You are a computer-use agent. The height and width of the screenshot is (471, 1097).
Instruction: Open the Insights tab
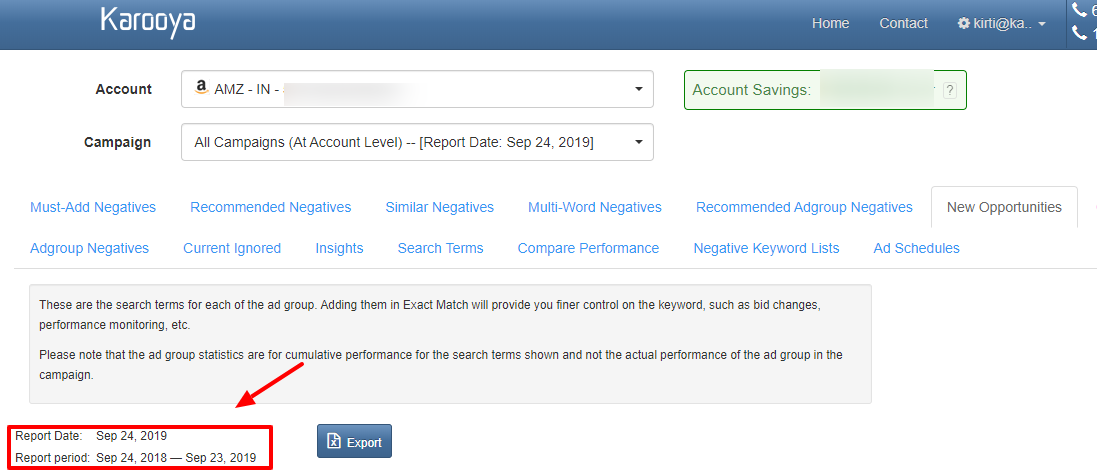pyautogui.click(x=339, y=248)
